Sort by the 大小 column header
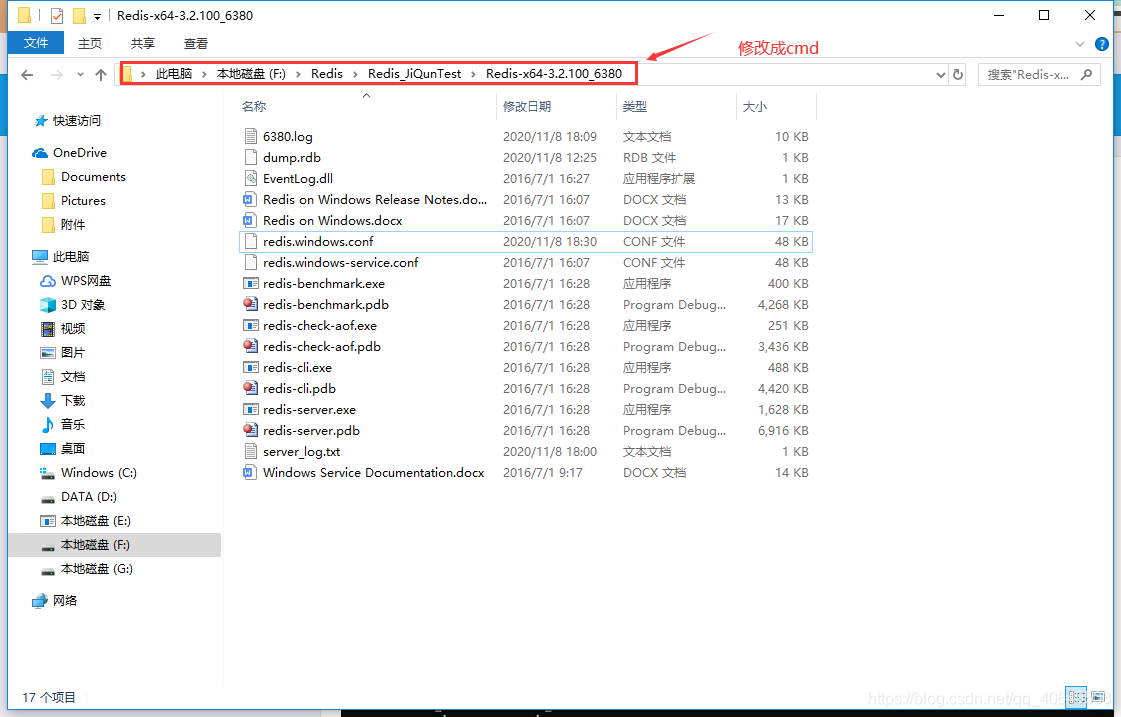 pos(755,107)
